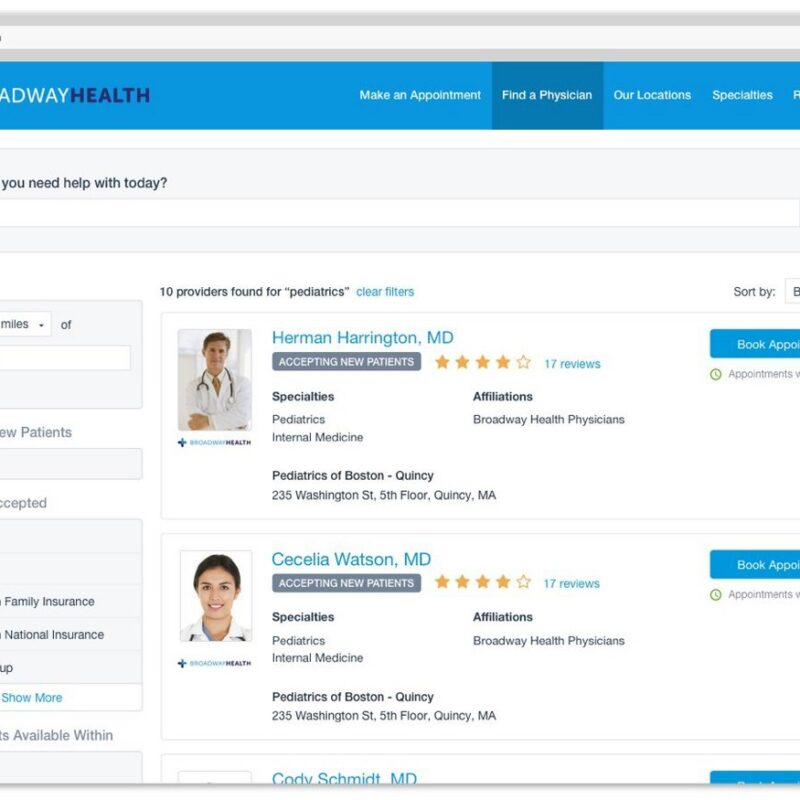The width and height of the screenshot is (800, 800).
Task: Click the green clock icon under Herman's Book button
Action: click(x=715, y=375)
